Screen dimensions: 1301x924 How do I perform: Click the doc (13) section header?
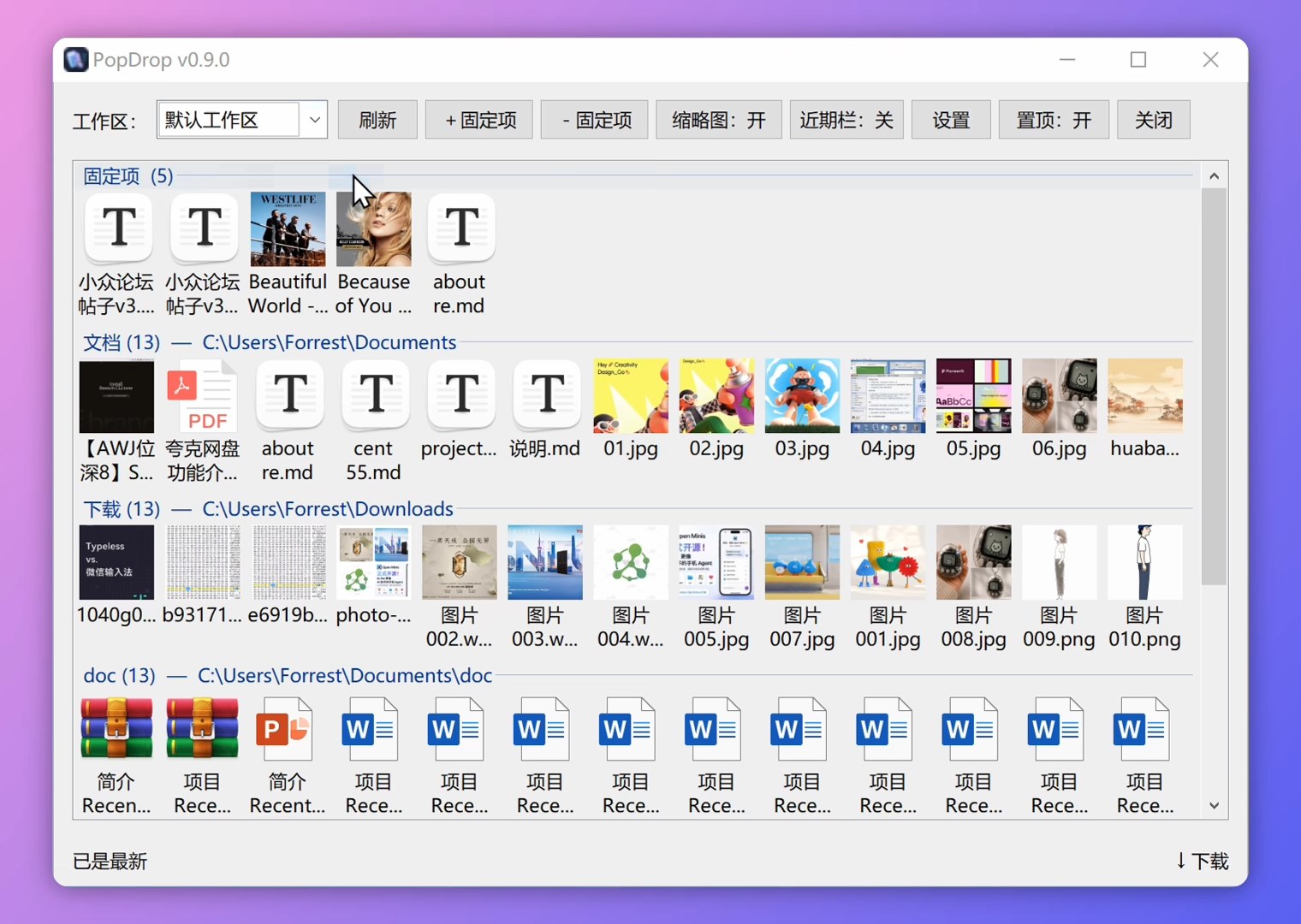coord(288,676)
